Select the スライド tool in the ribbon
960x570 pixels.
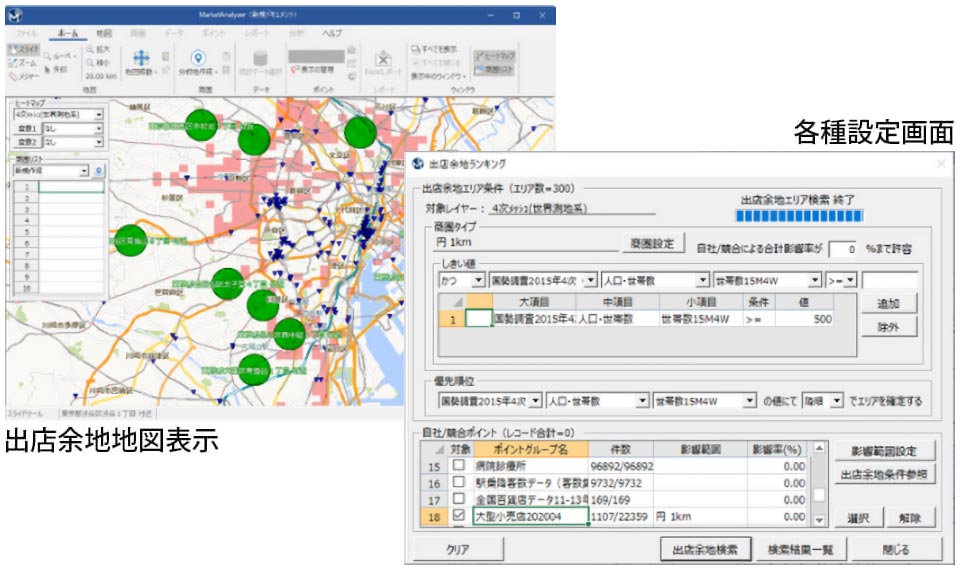pos(23,50)
